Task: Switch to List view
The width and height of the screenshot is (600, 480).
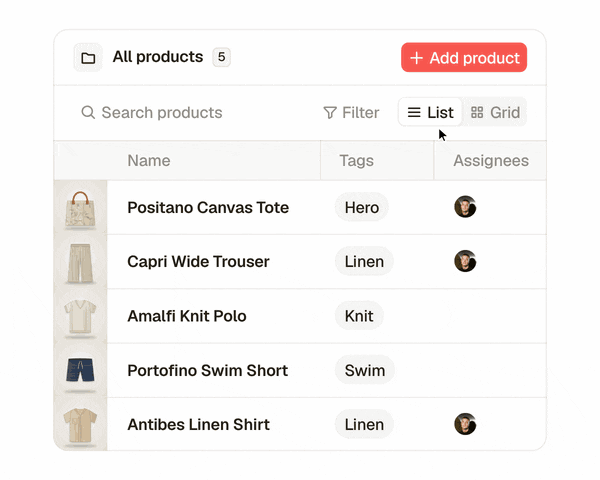Action: (x=430, y=113)
